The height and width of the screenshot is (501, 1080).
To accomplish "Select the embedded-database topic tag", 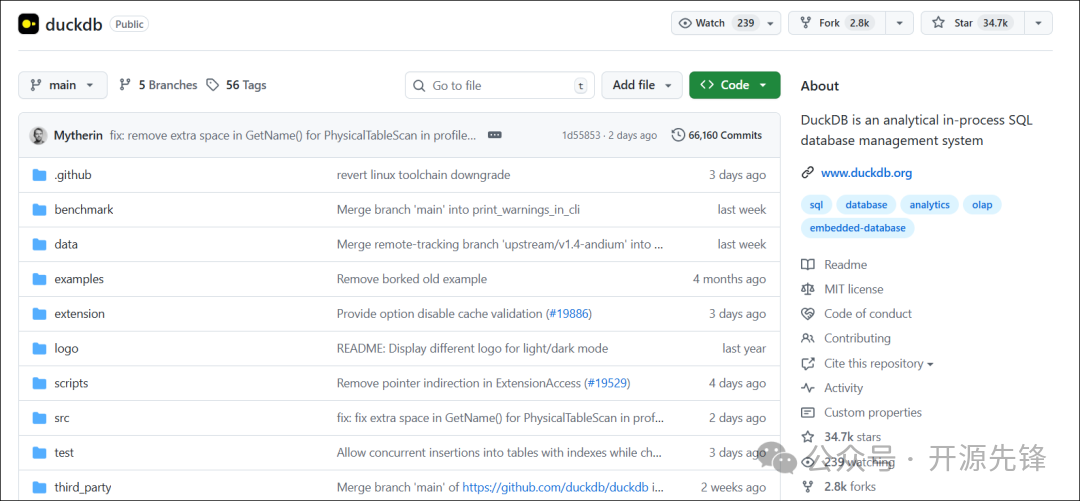I will click(x=858, y=227).
